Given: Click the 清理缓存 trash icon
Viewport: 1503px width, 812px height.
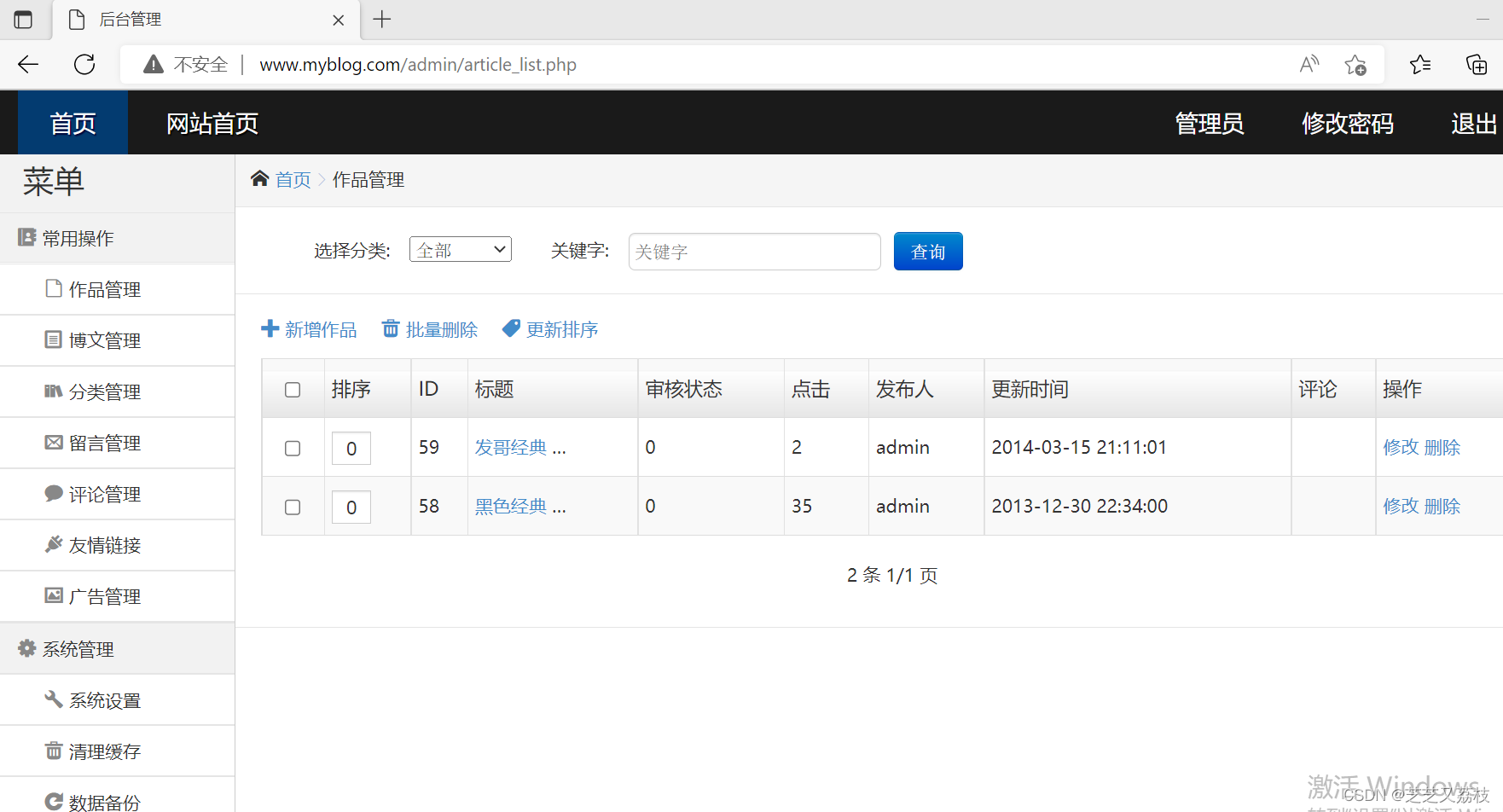Looking at the screenshot, I should [x=54, y=751].
